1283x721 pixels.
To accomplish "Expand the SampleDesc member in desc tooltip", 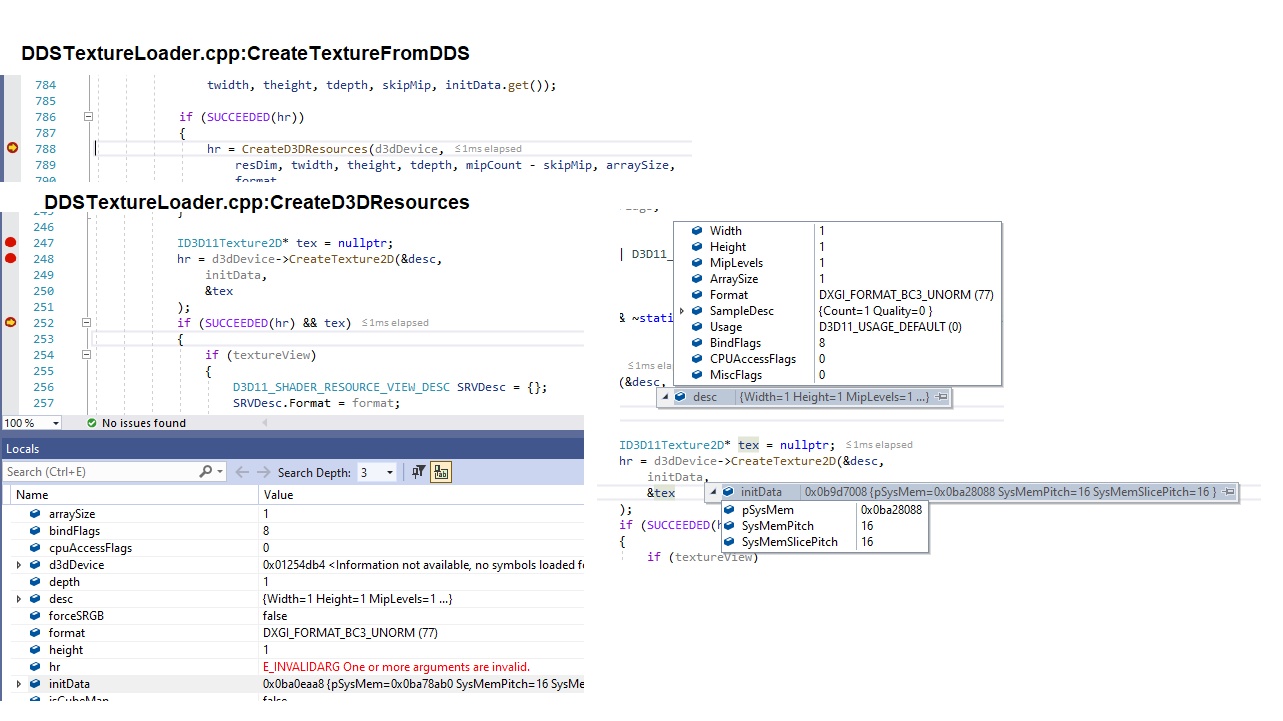I will click(684, 310).
